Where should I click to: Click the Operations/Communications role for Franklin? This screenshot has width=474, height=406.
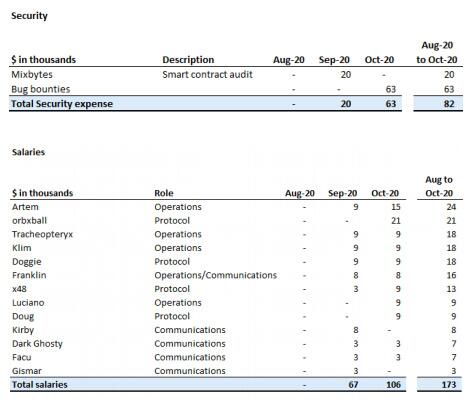[x=215, y=275]
